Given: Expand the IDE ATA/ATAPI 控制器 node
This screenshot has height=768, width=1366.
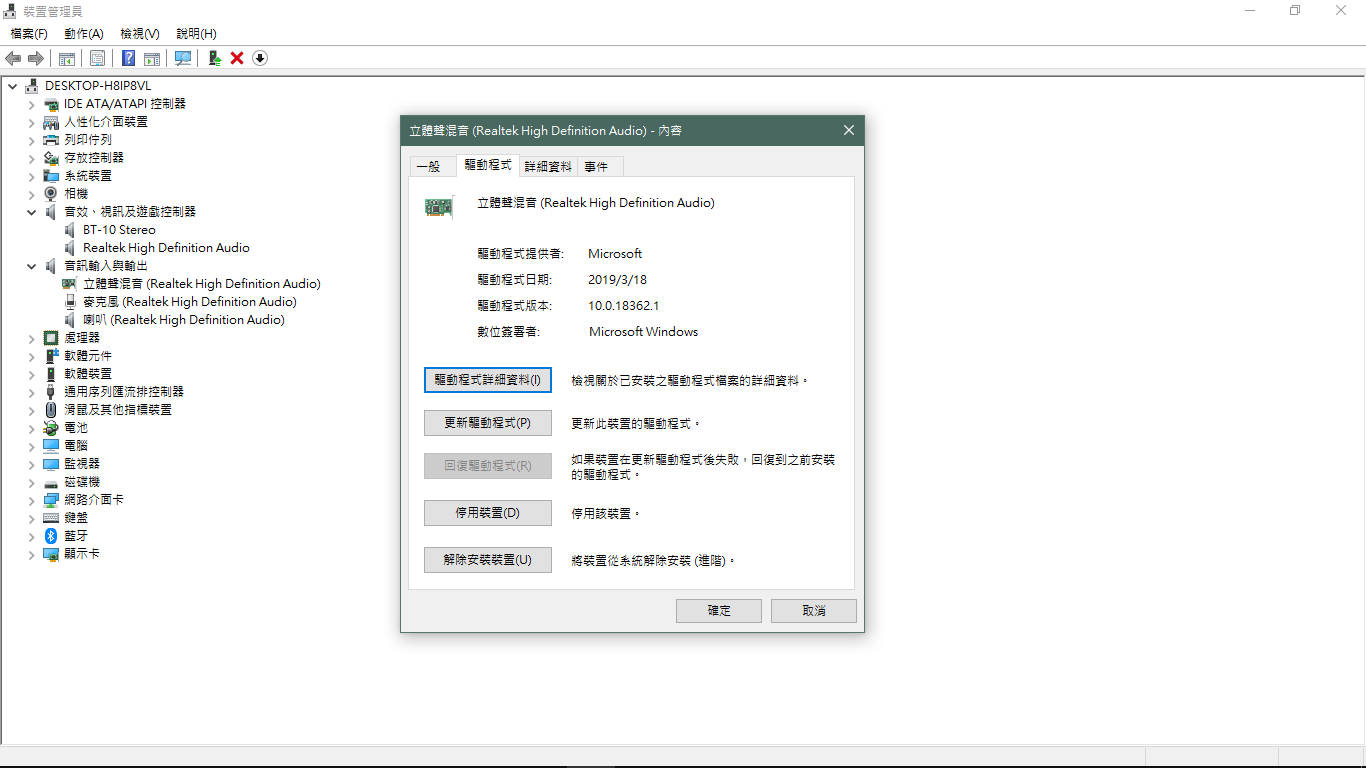Looking at the screenshot, I should 32,104.
